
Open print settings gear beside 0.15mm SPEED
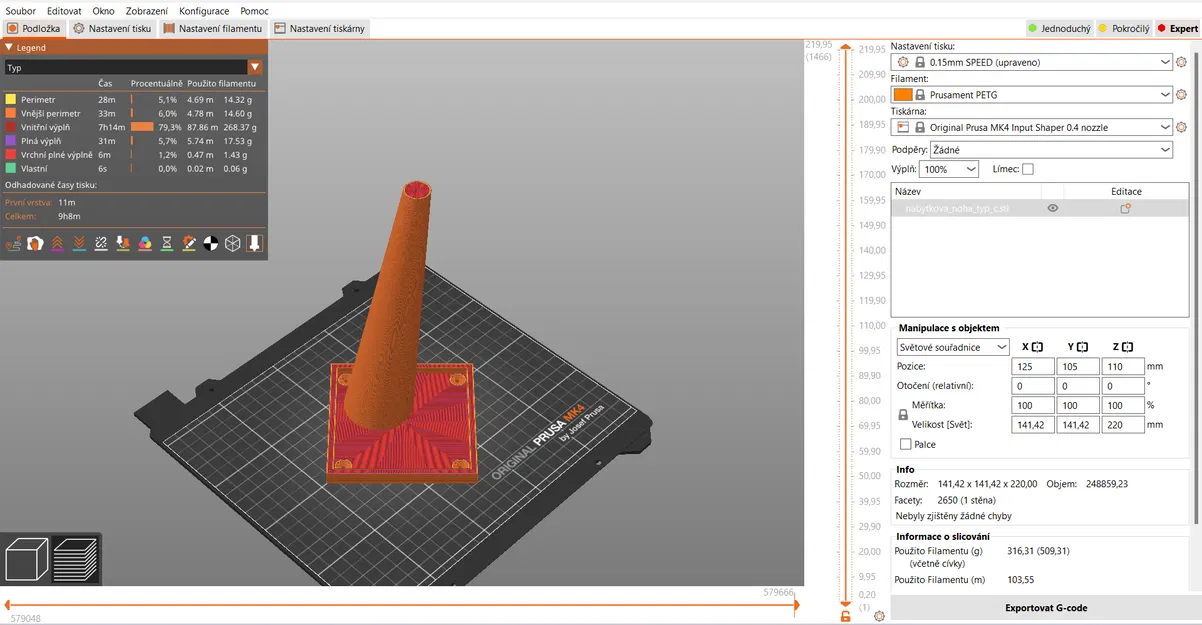[1181, 62]
